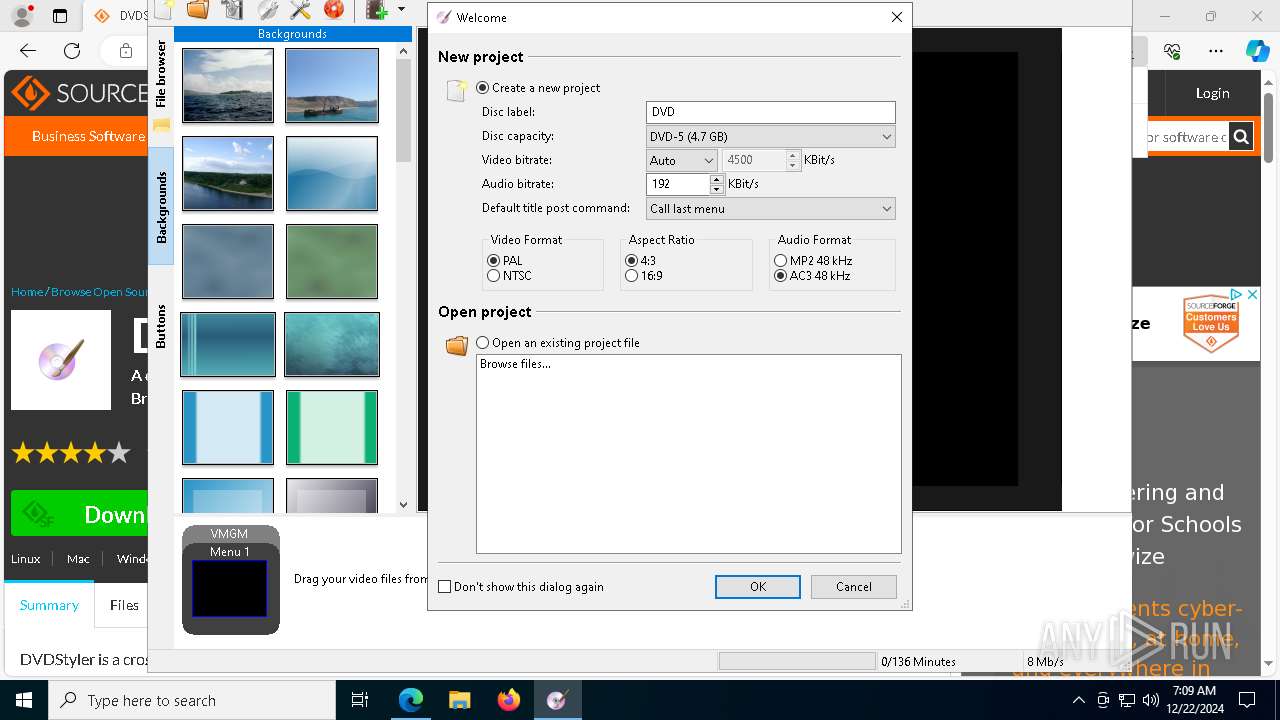Image resolution: width=1280 pixels, height=720 pixels.
Task: Select NTSC video format
Action: point(493,276)
